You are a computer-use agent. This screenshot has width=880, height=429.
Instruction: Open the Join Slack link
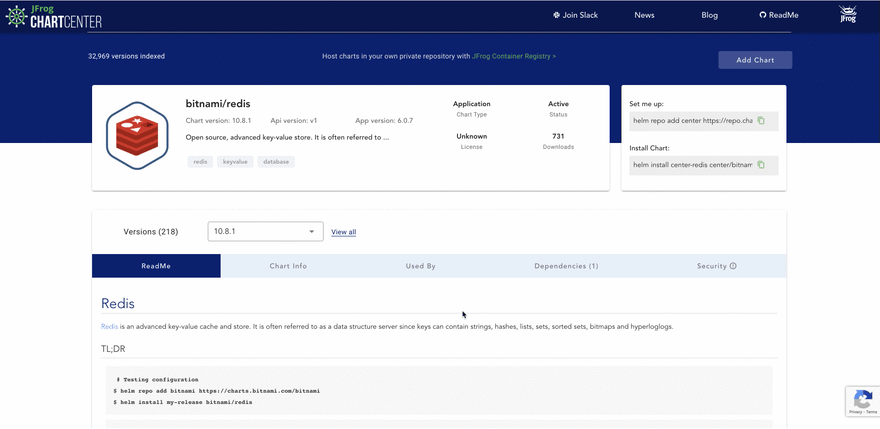575,15
